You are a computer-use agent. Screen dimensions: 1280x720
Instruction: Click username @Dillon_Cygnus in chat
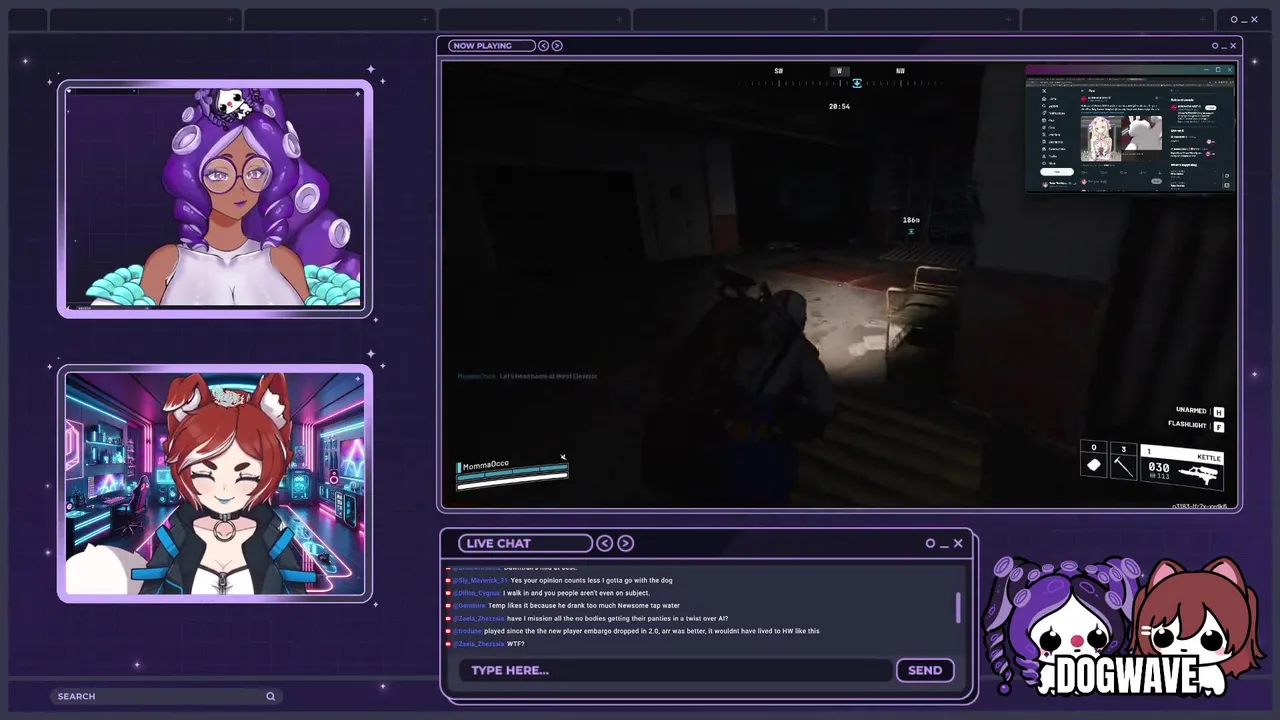coord(477,593)
